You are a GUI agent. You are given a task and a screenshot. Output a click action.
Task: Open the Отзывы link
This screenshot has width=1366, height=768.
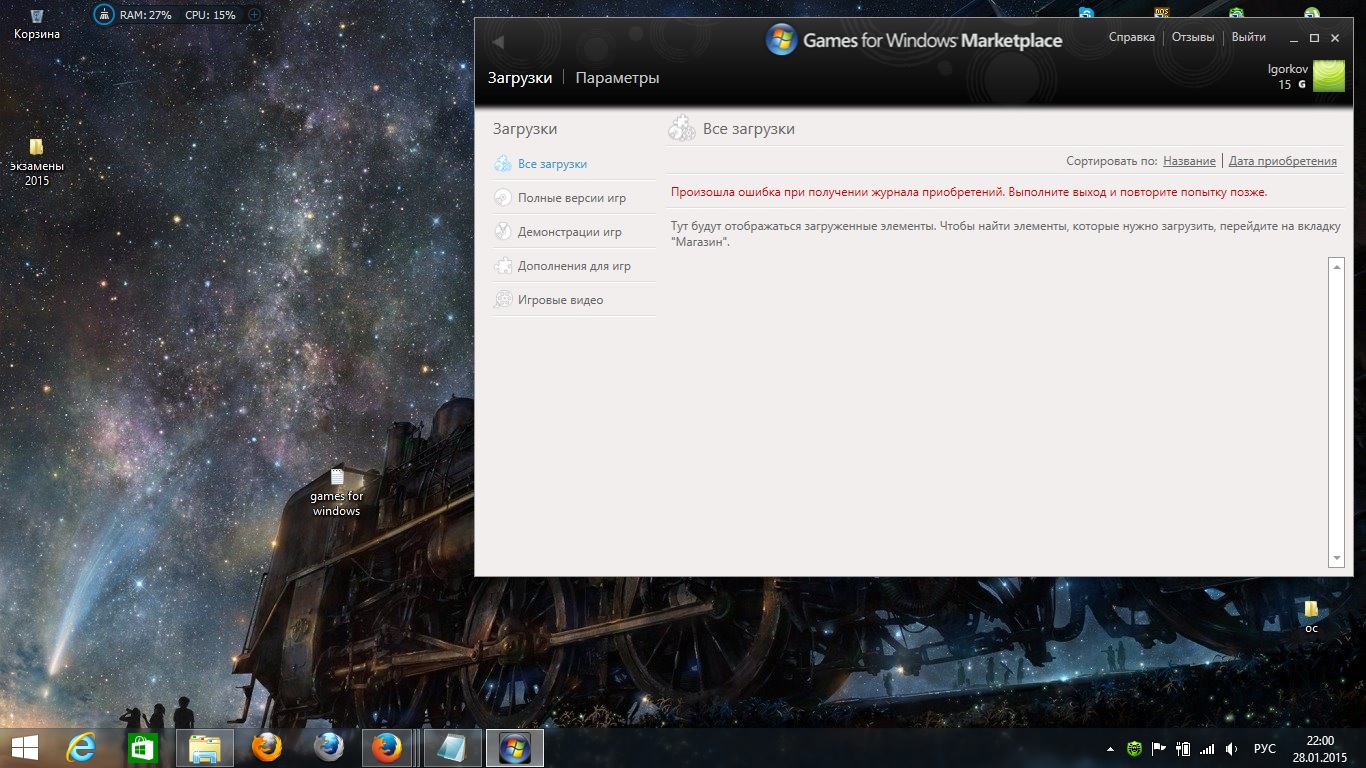point(1193,37)
